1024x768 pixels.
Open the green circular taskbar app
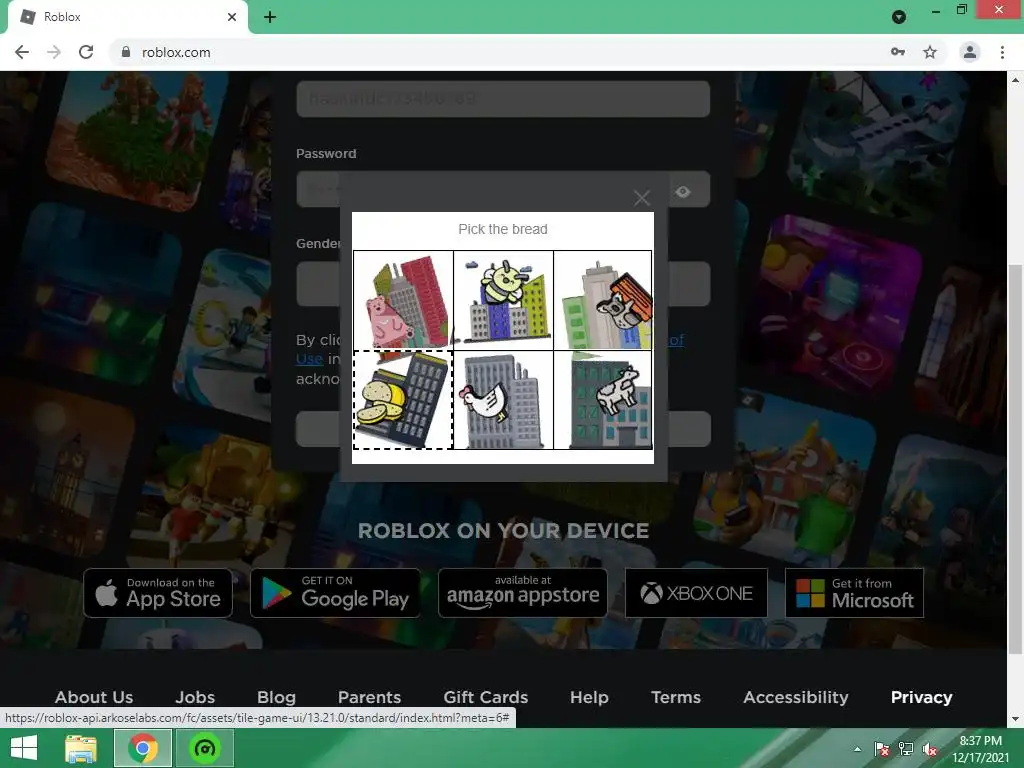point(205,748)
